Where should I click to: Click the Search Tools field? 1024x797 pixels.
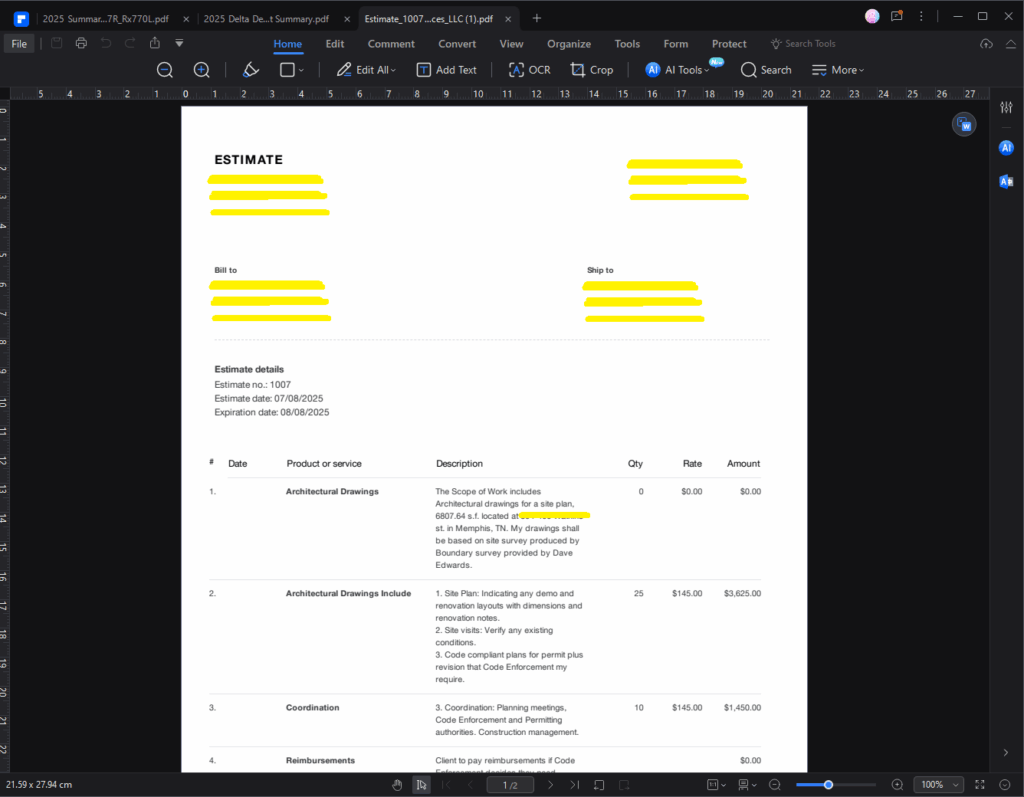[803, 44]
